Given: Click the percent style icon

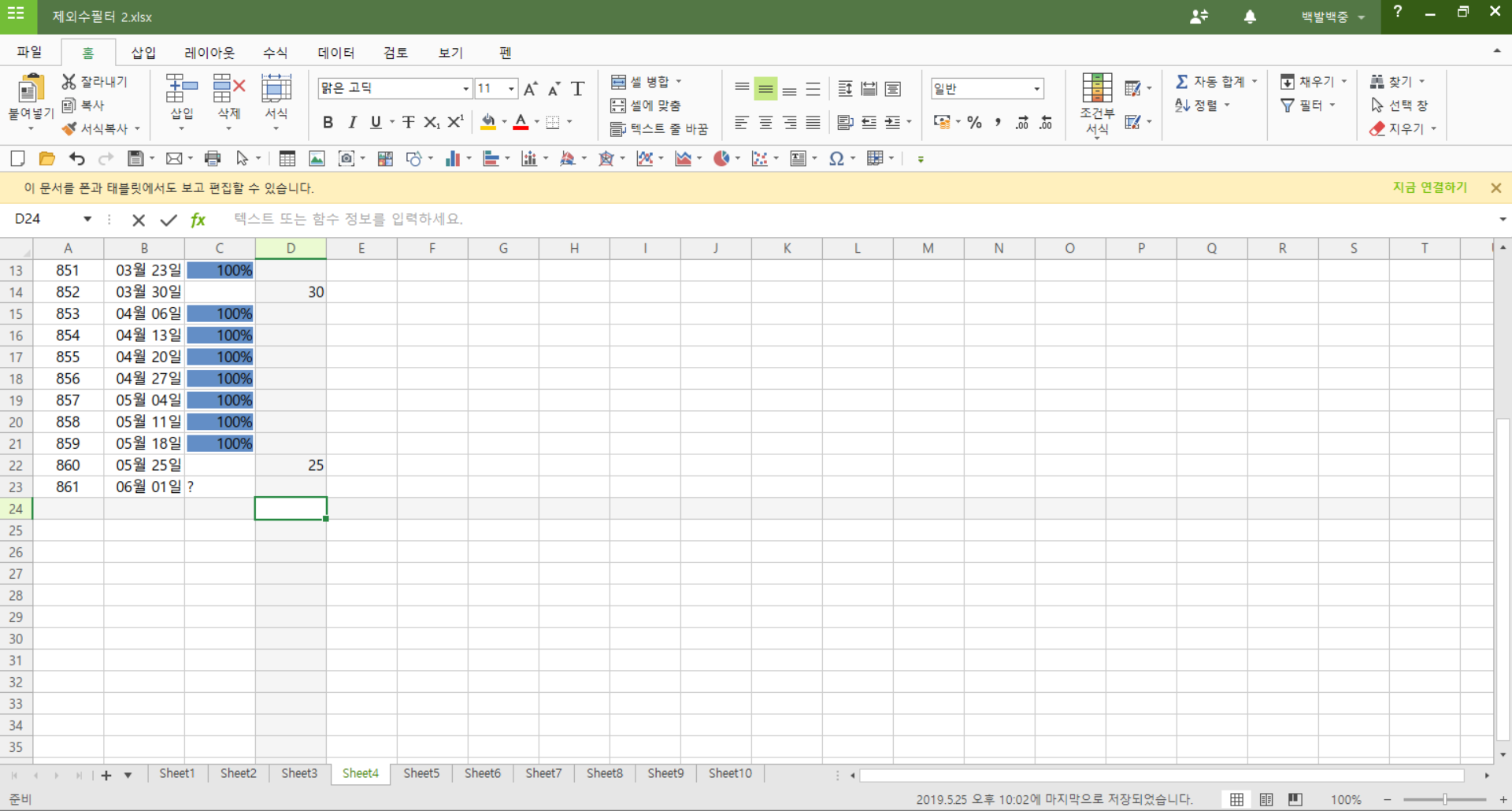Looking at the screenshot, I should pos(974,122).
